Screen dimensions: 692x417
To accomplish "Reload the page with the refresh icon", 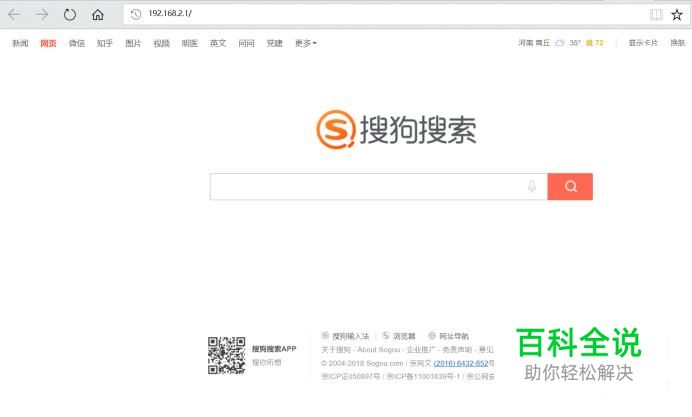I will 70,15.
